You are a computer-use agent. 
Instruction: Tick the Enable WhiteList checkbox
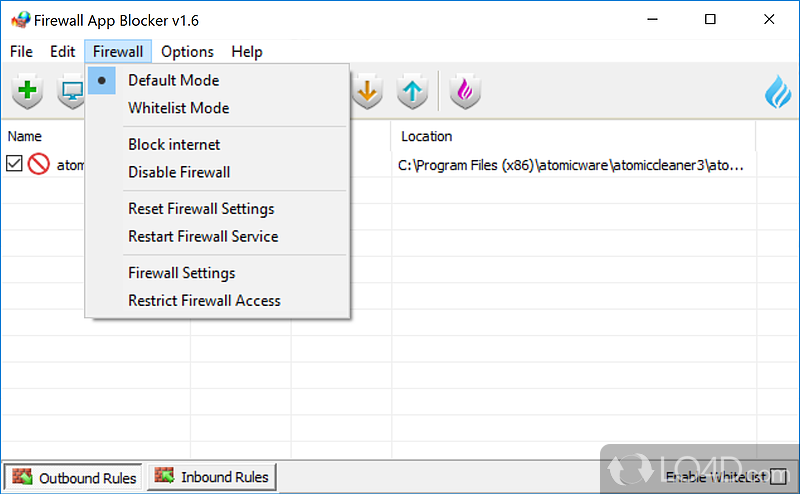[x=778, y=477]
